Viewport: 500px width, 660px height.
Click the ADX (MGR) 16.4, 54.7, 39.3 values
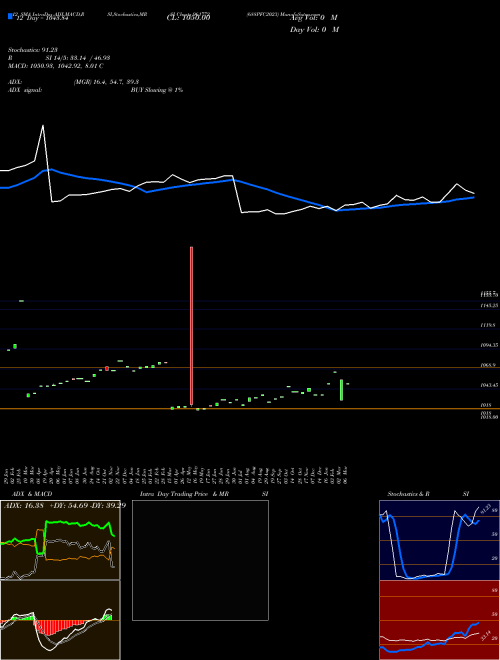106,82
